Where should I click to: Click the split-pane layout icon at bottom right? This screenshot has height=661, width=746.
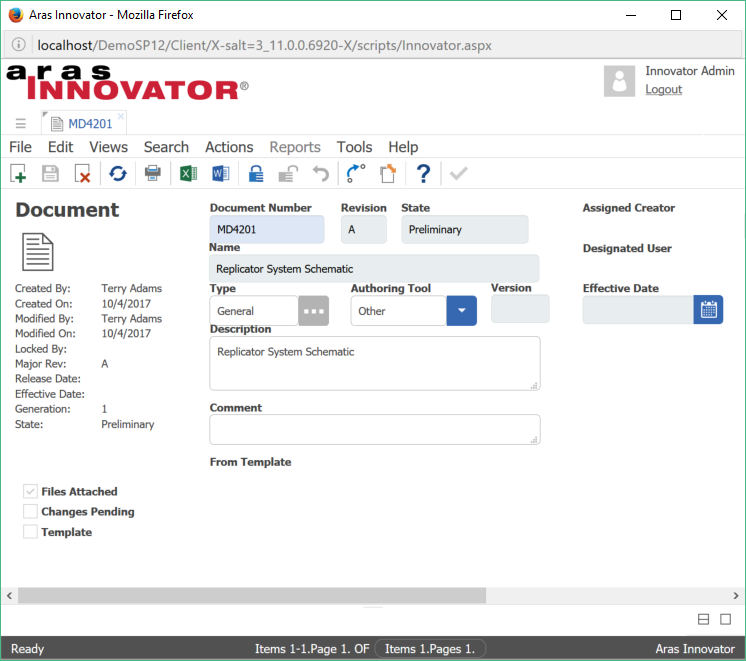703,619
